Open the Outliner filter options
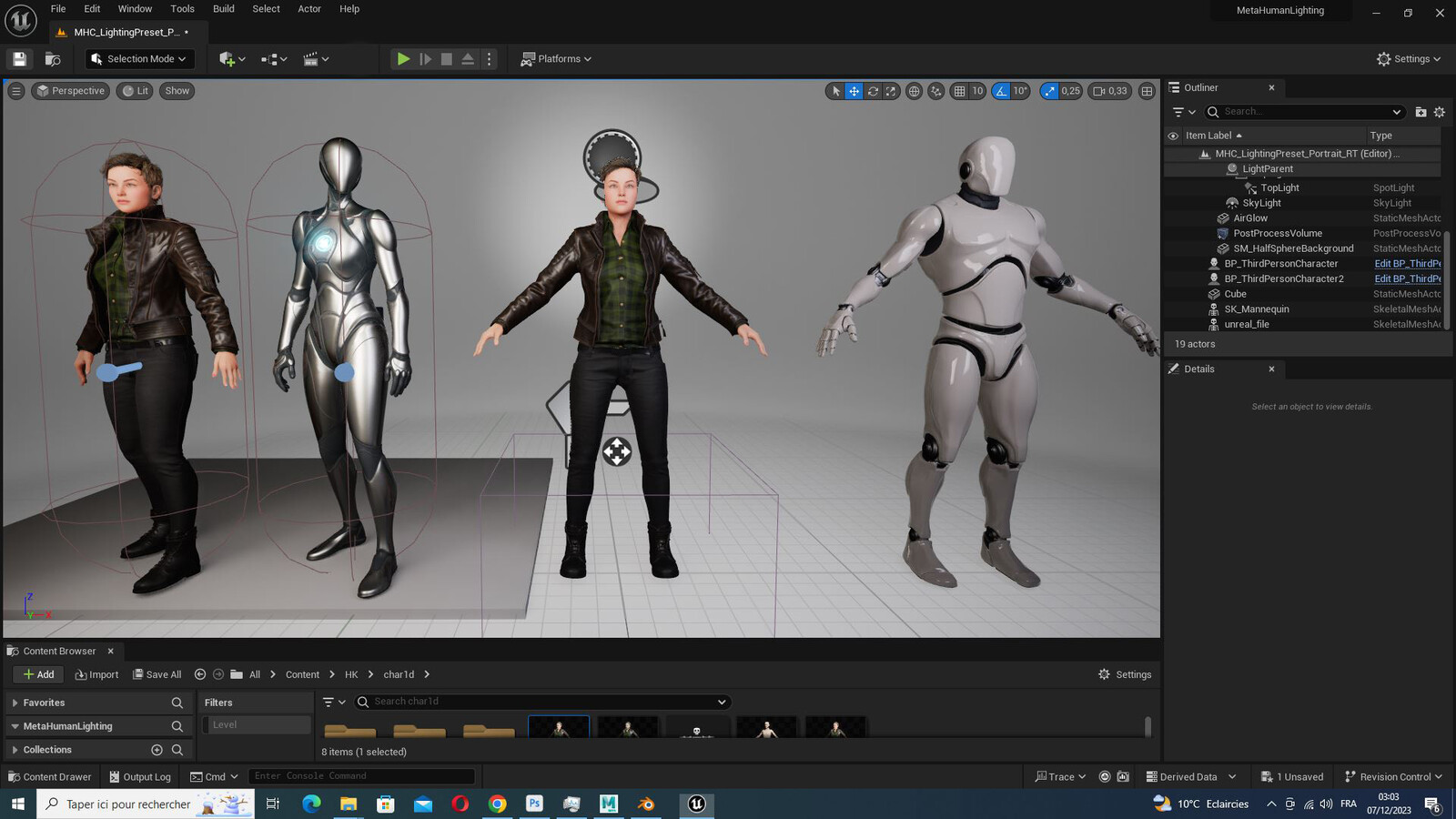The width and height of the screenshot is (1456, 819). (1184, 112)
